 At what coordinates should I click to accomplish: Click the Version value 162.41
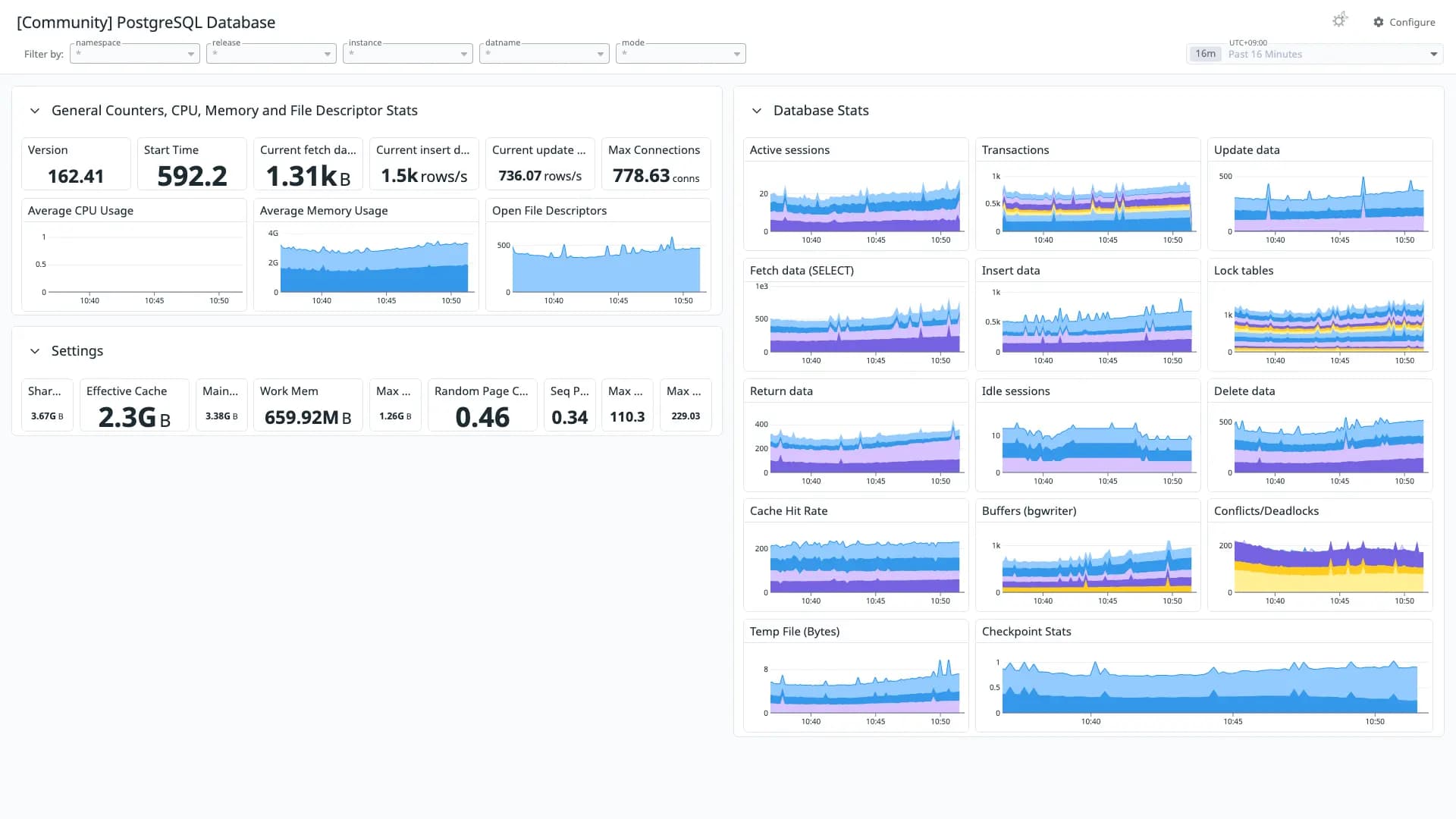click(x=76, y=176)
